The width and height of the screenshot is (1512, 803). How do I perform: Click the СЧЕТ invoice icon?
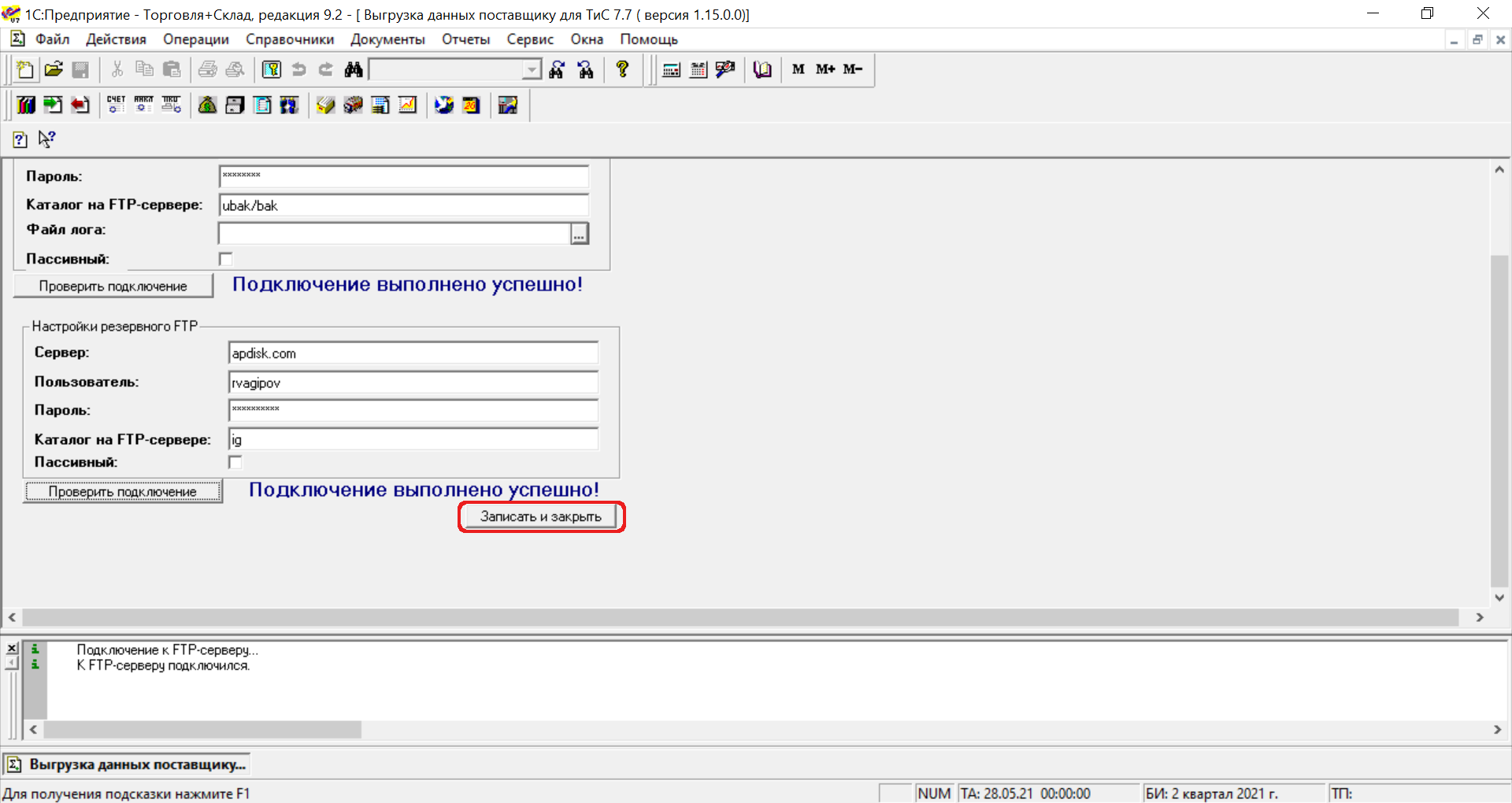pyautogui.click(x=116, y=105)
